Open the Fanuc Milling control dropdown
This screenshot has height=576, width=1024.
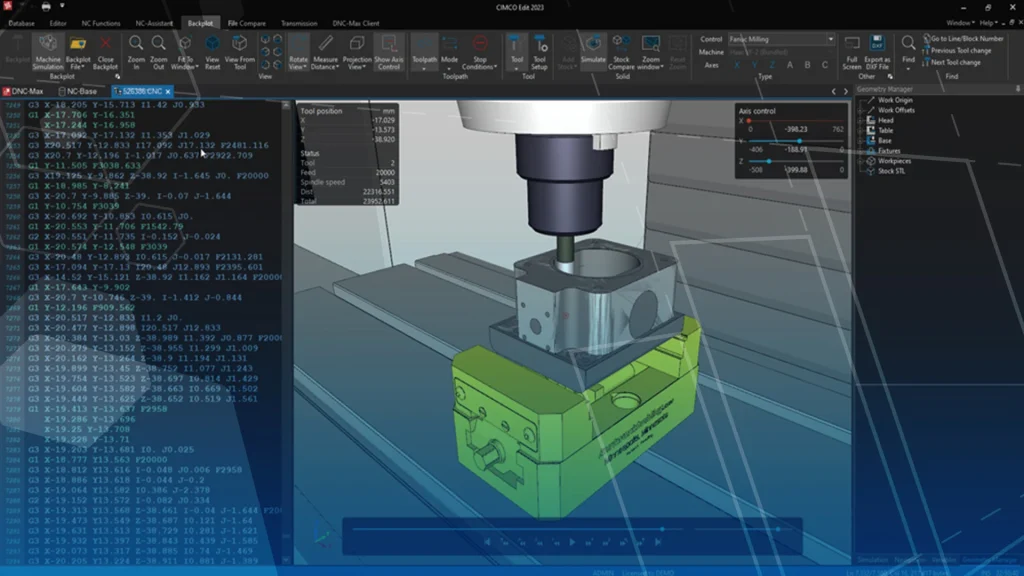pyautogui.click(x=831, y=40)
